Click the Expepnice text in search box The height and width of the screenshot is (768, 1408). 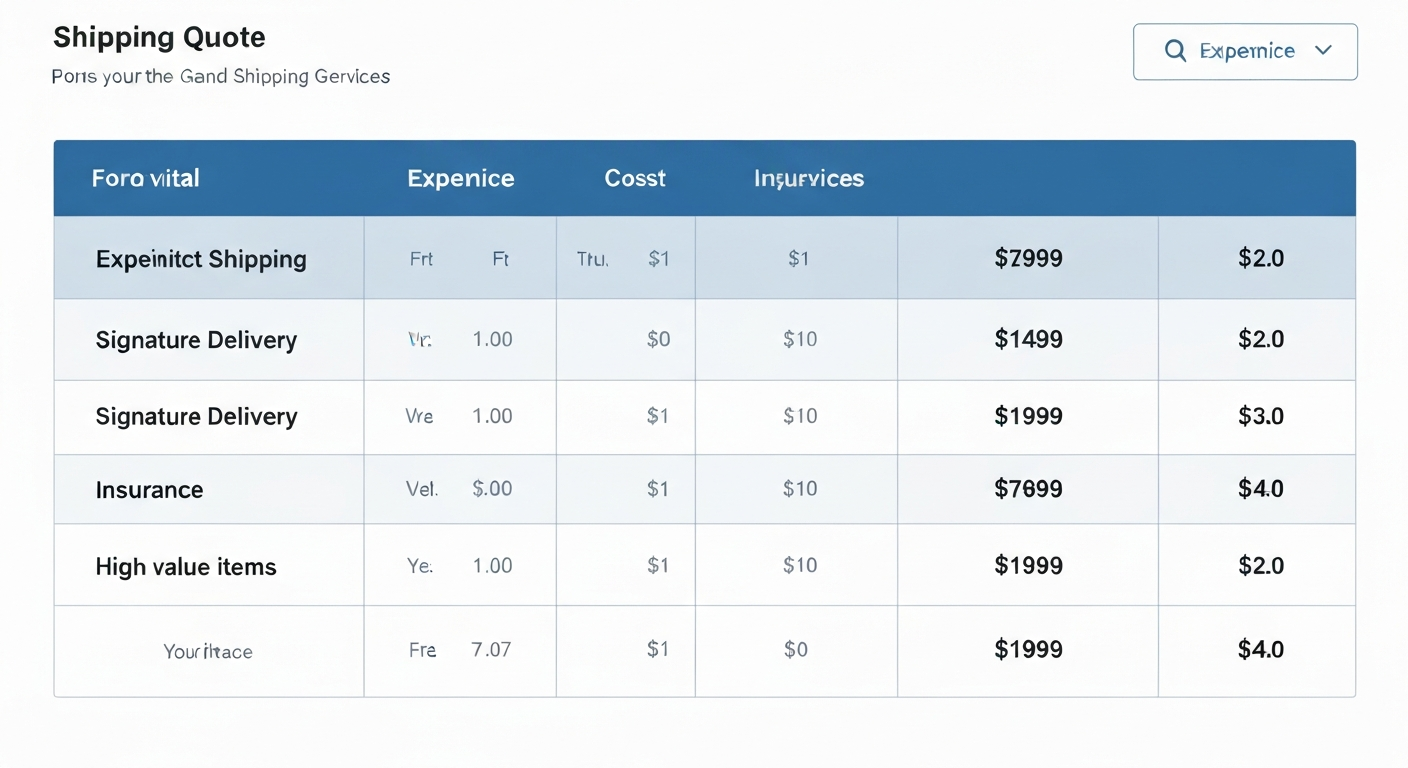pyautogui.click(x=1246, y=51)
